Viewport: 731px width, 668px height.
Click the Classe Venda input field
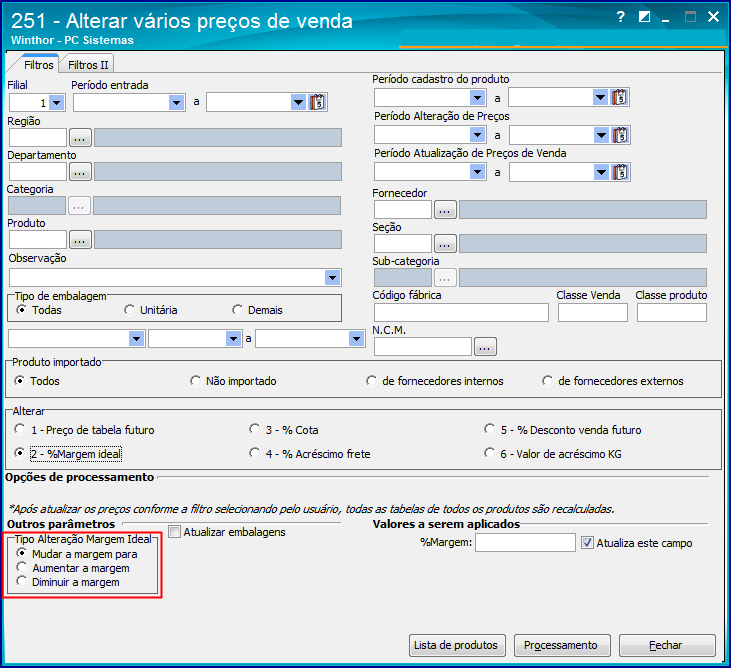593,312
